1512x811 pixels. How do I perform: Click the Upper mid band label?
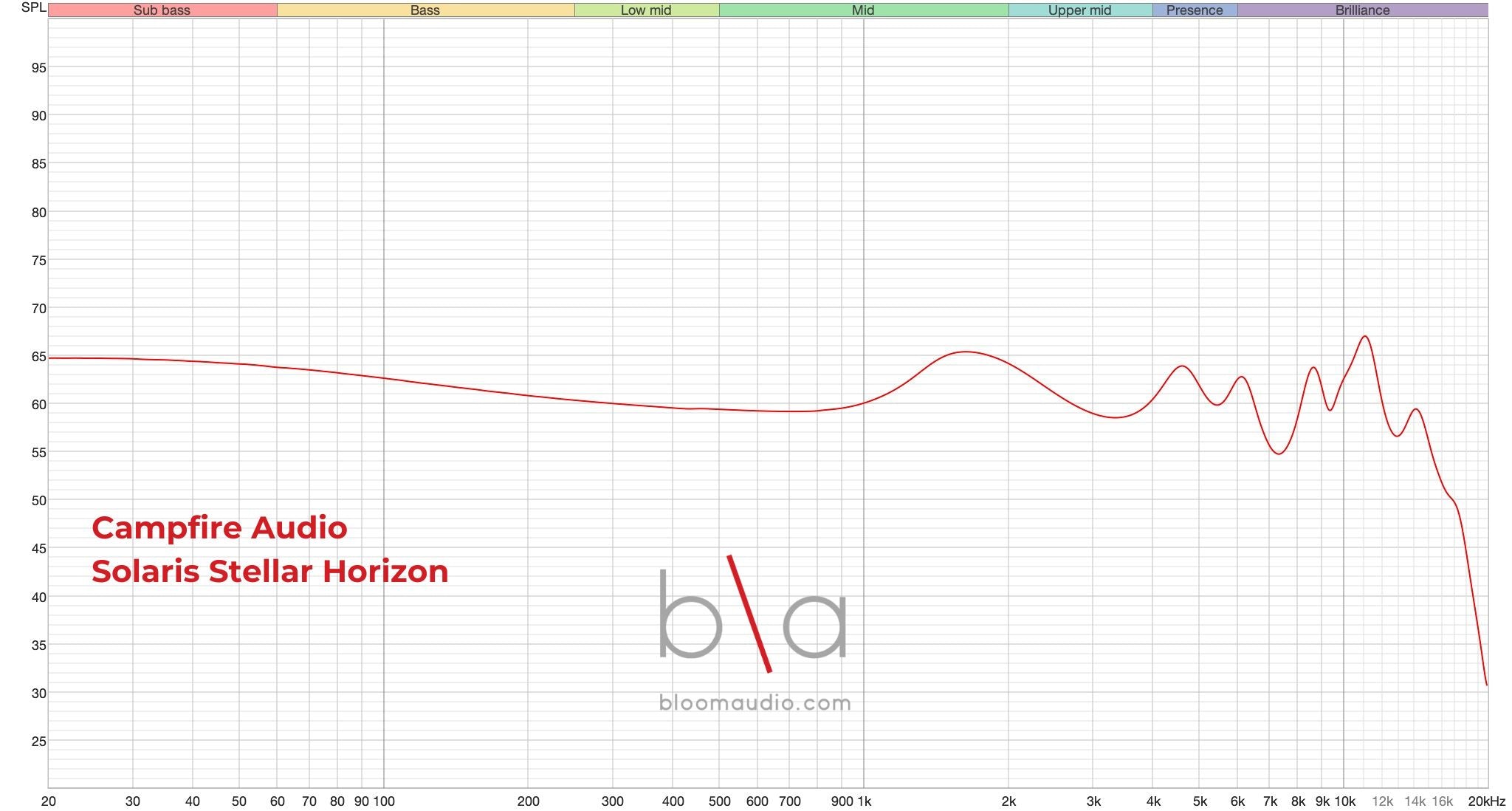(1079, 10)
